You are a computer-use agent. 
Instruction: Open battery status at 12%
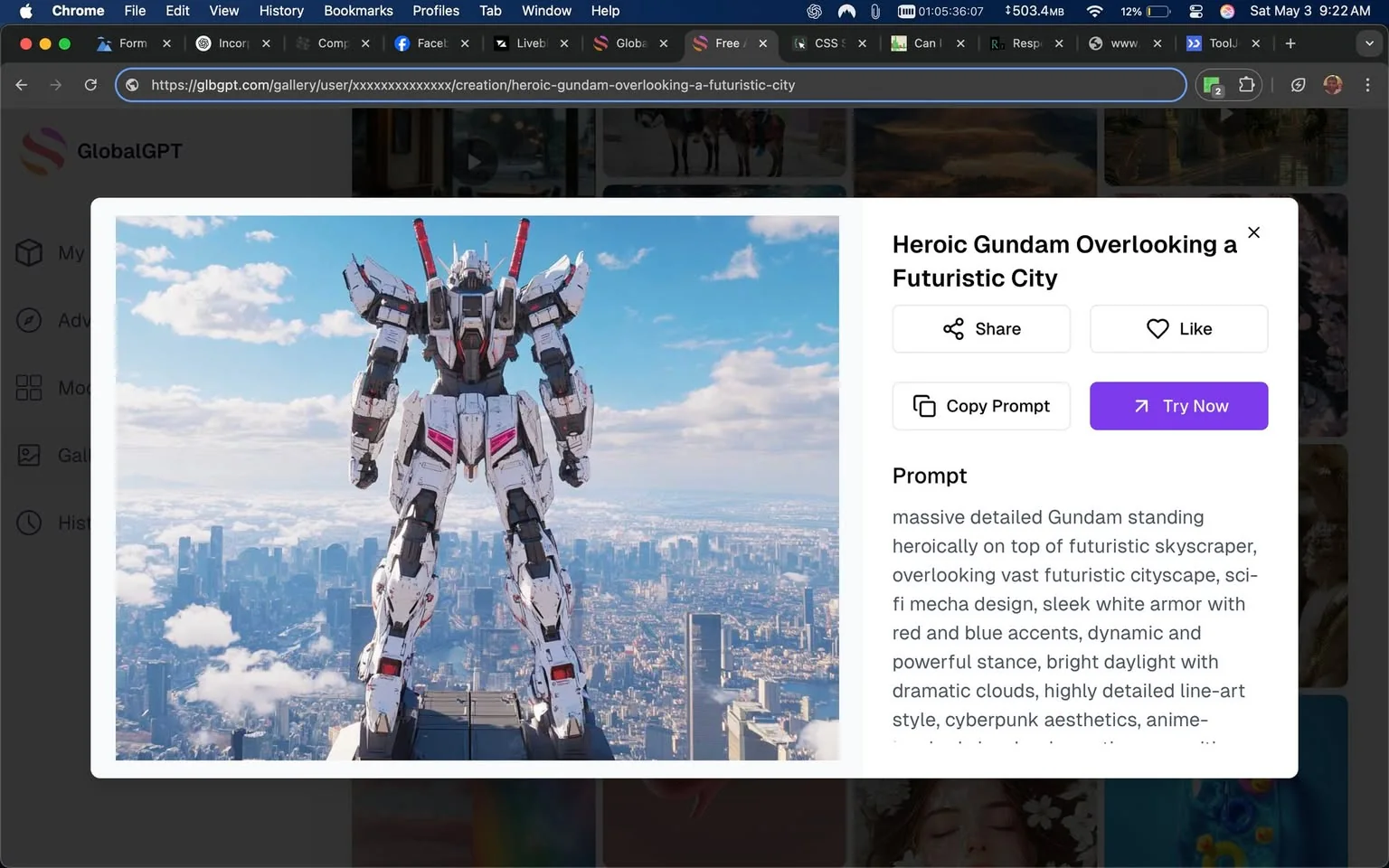click(x=1146, y=11)
